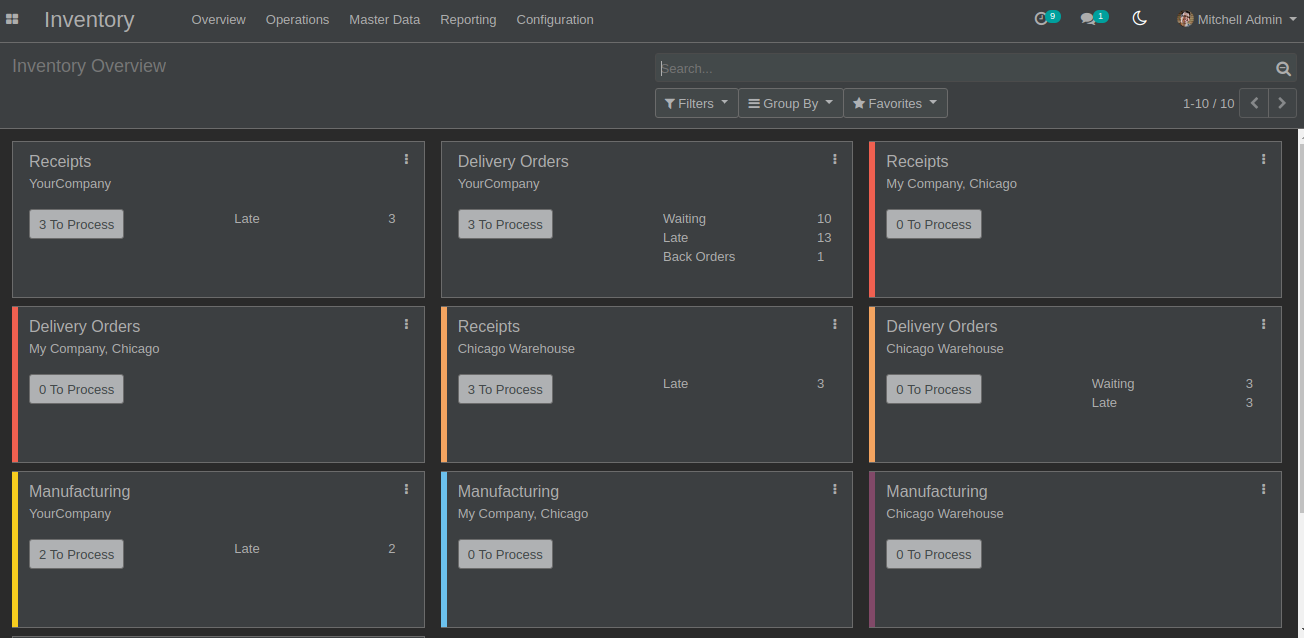Expand the Group By dropdown

[x=791, y=103]
